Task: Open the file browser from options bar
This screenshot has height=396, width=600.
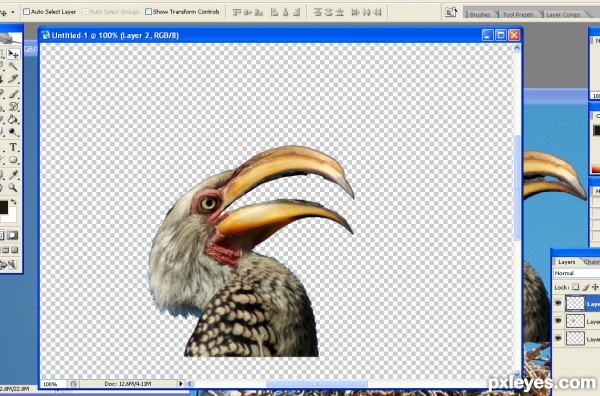Action: (x=451, y=12)
